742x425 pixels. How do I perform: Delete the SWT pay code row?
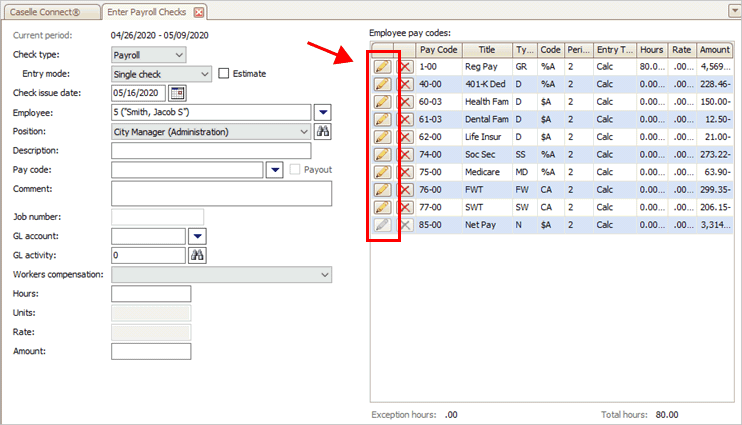(x=405, y=207)
